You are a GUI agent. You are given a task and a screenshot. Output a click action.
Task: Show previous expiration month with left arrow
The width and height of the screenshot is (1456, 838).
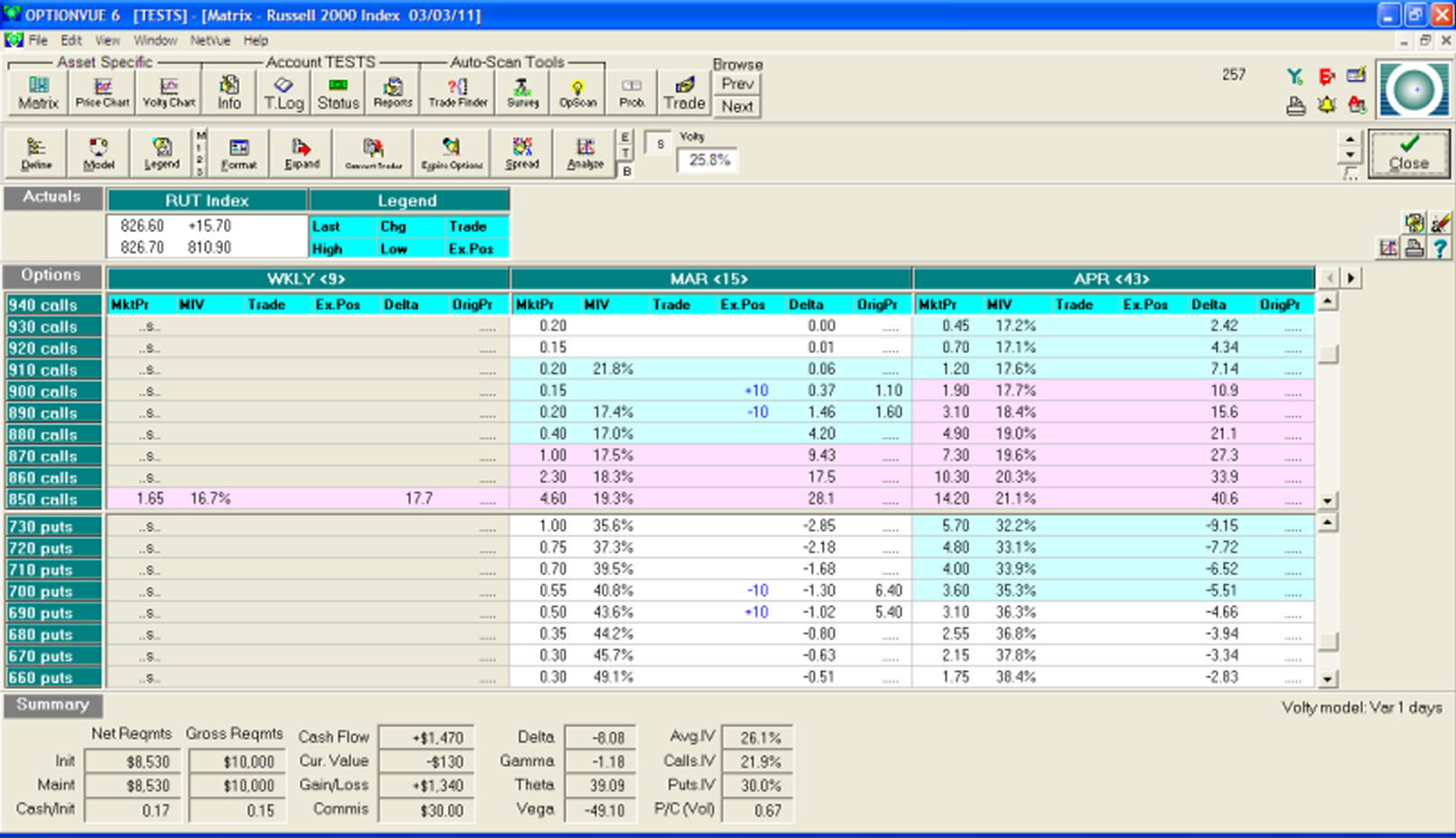pos(1330,278)
